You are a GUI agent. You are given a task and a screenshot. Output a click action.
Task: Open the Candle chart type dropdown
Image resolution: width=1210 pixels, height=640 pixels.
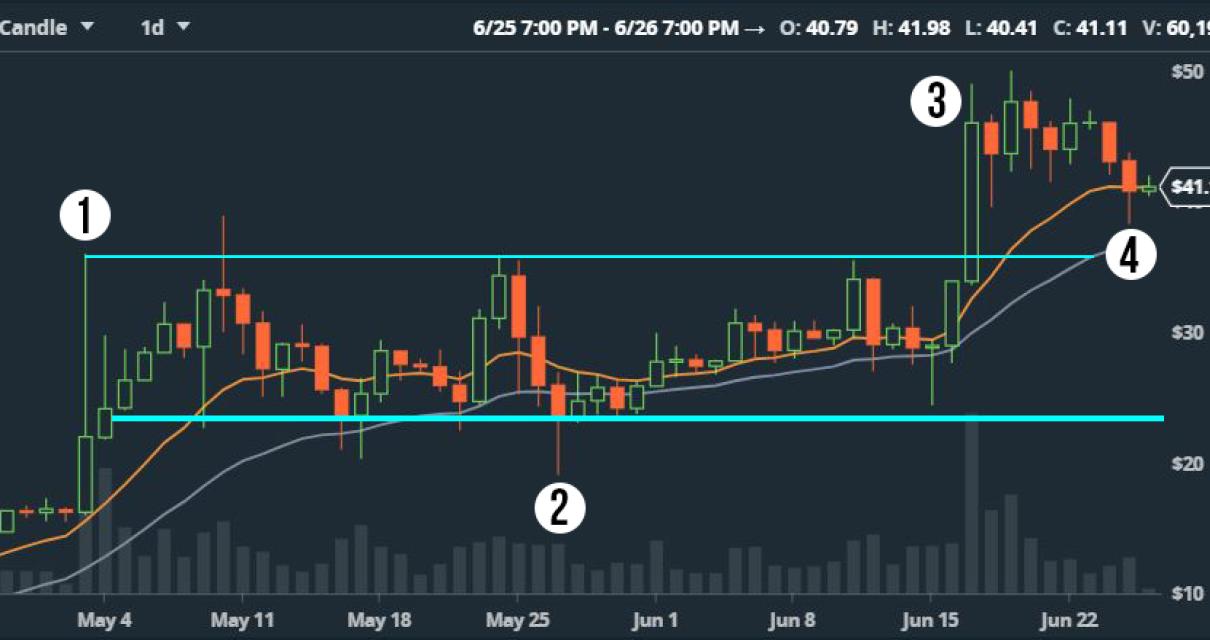click(x=46, y=27)
